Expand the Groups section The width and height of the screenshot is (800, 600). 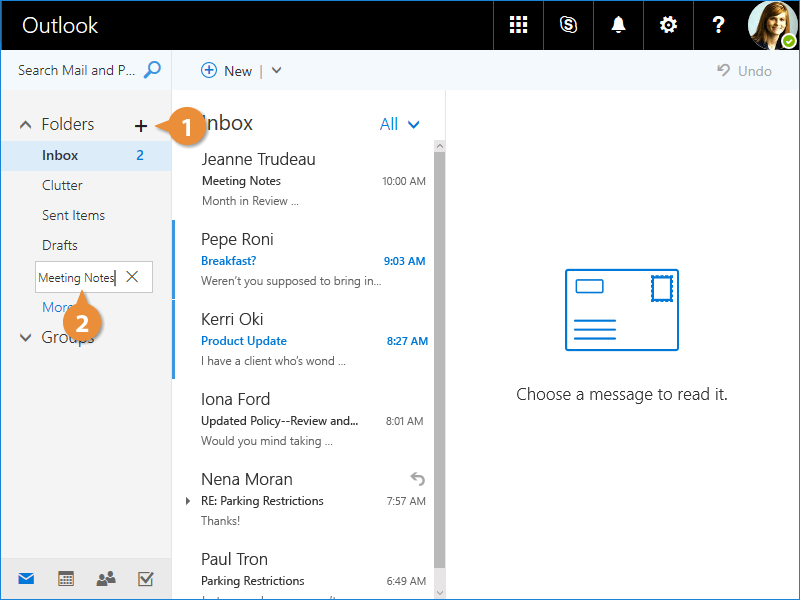click(26, 338)
